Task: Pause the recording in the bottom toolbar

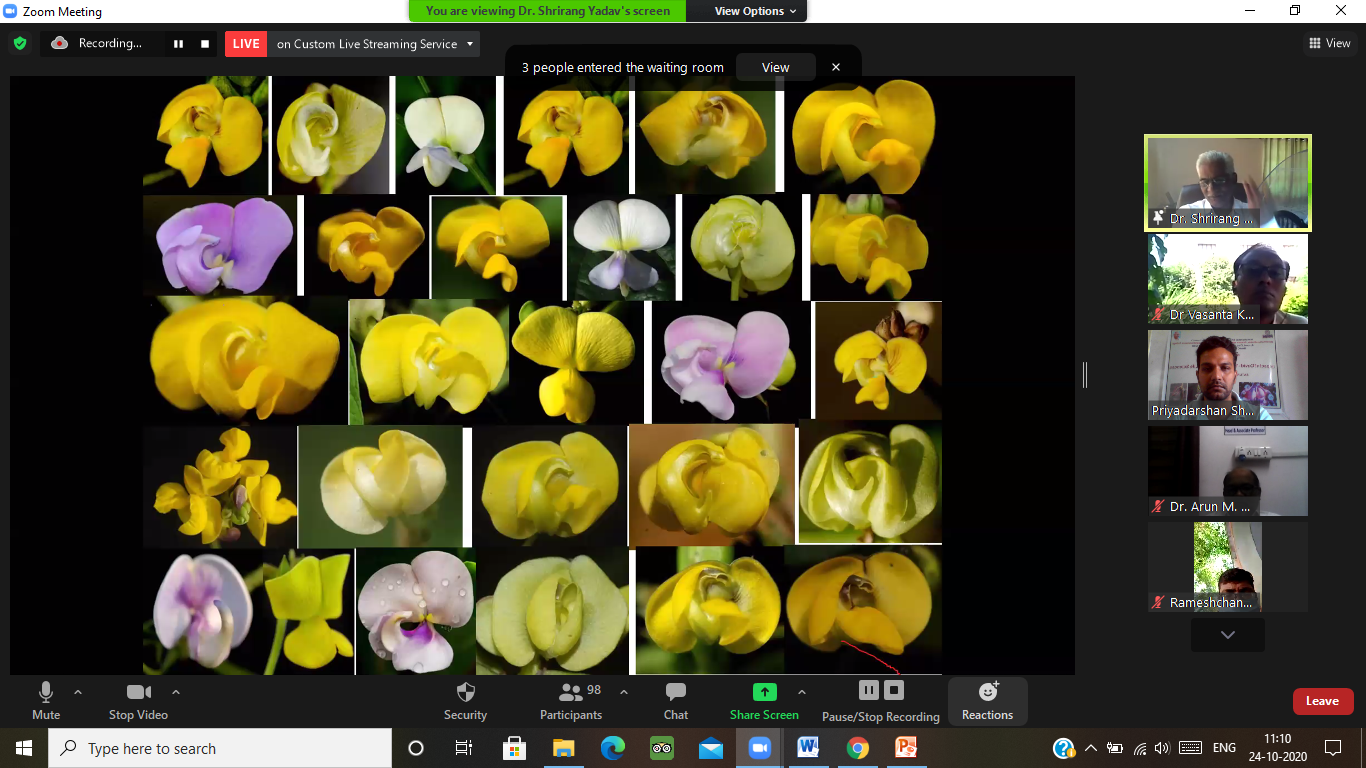Action: pyautogui.click(x=869, y=690)
